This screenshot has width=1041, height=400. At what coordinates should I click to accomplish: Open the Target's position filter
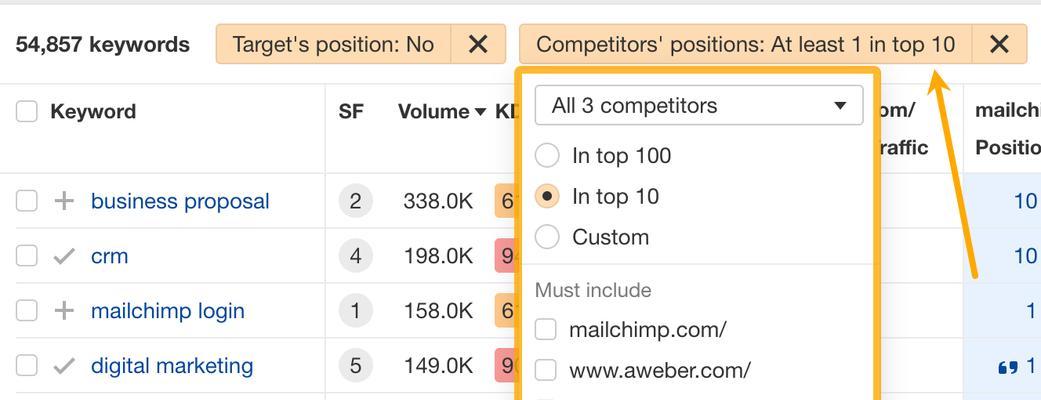tap(333, 45)
